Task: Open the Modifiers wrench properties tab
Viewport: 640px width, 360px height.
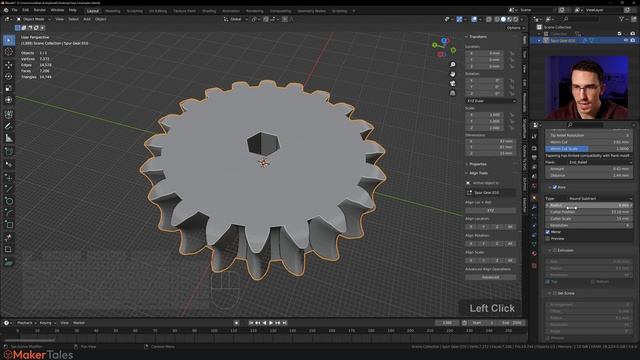Action: tap(534, 207)
